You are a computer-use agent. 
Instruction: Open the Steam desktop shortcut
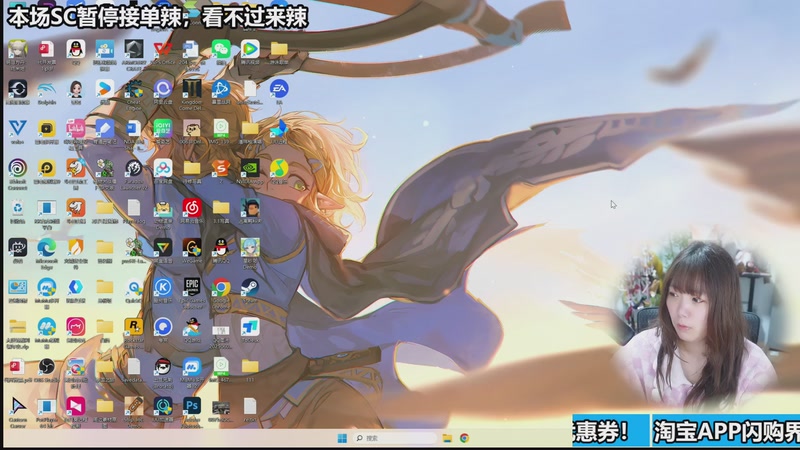click(250, 288)
